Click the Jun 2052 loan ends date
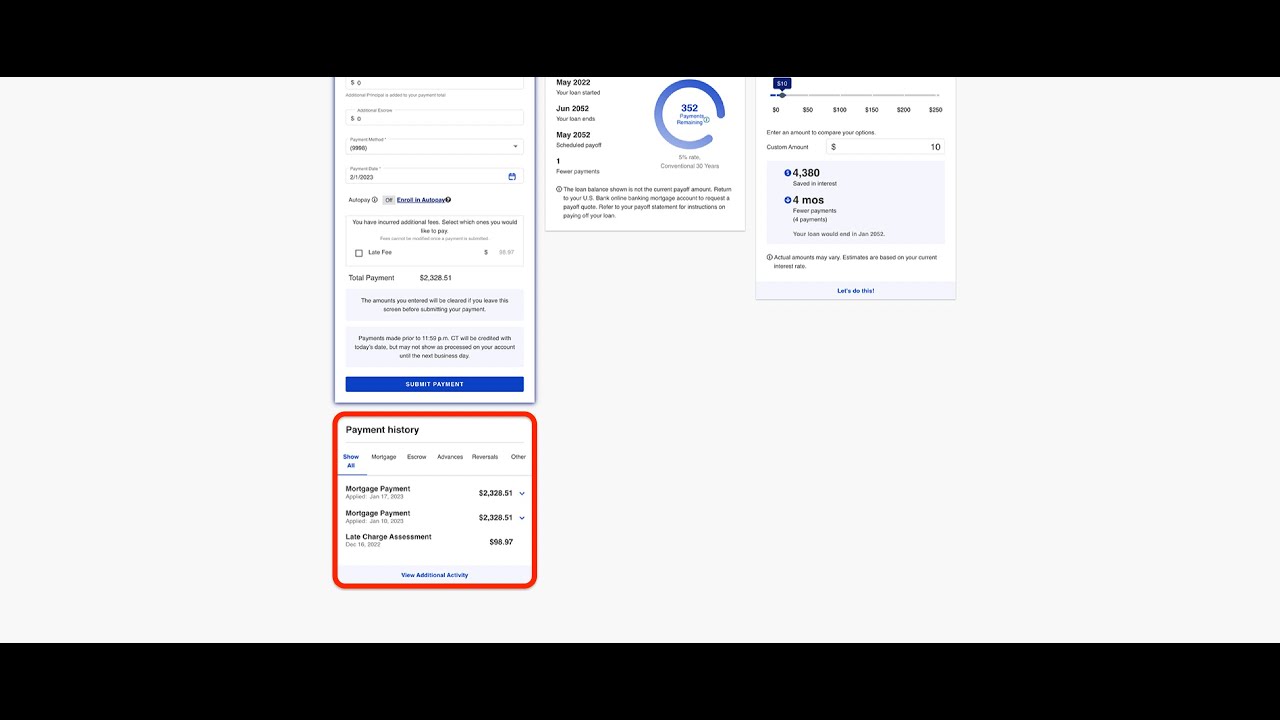The height and width of the screenshot is (720, 1280). (573, 109)
